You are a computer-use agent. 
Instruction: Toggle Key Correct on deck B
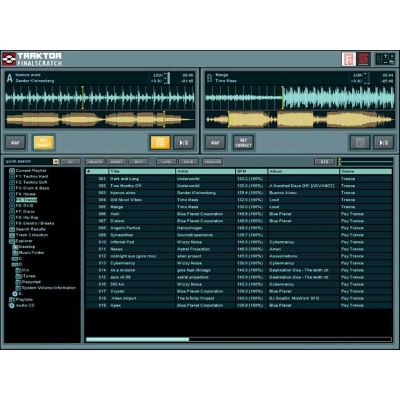243,143
